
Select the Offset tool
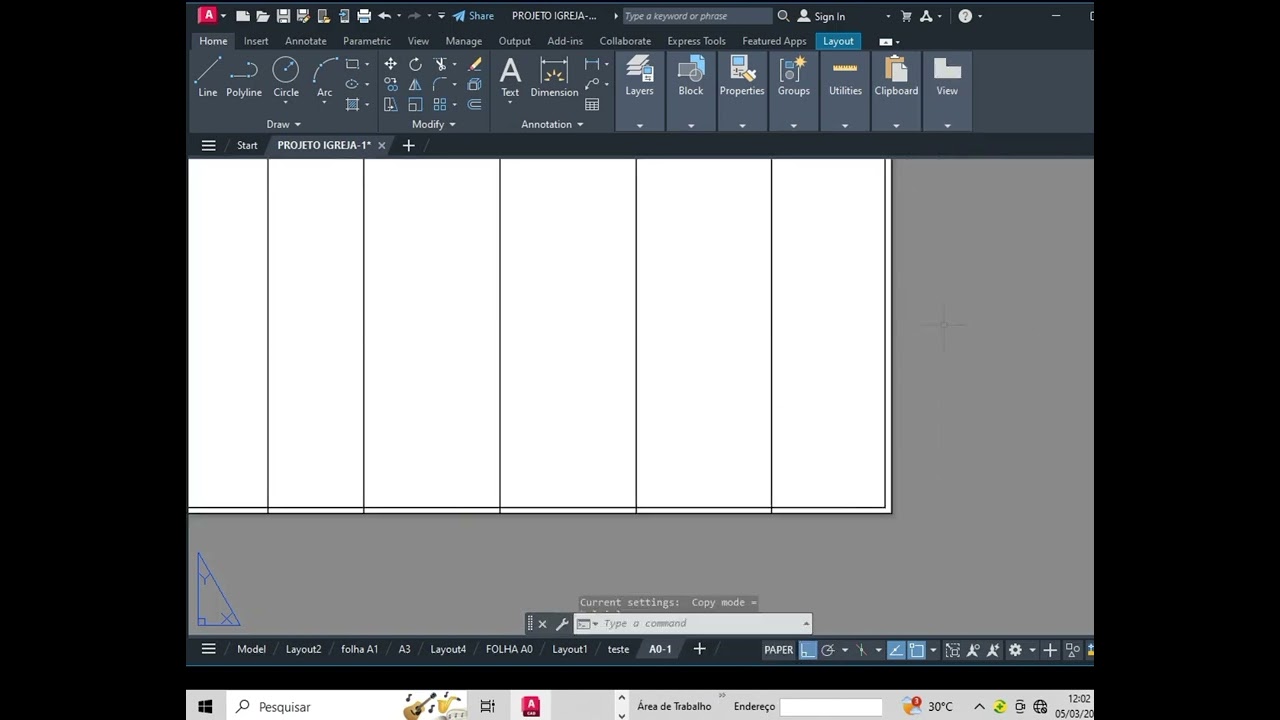tap(475, 104)
